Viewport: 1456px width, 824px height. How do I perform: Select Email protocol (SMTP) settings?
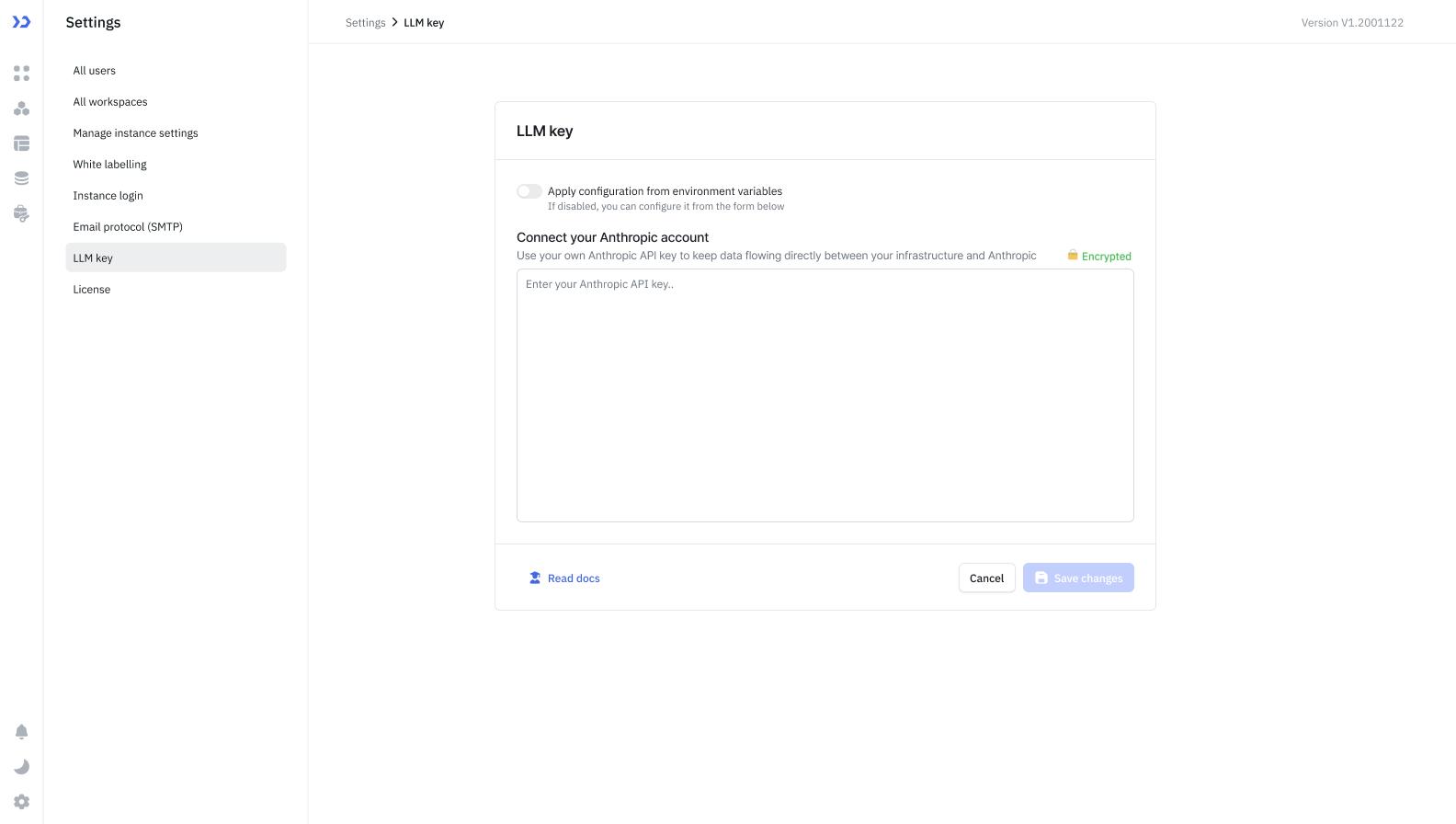pos(128,227)
